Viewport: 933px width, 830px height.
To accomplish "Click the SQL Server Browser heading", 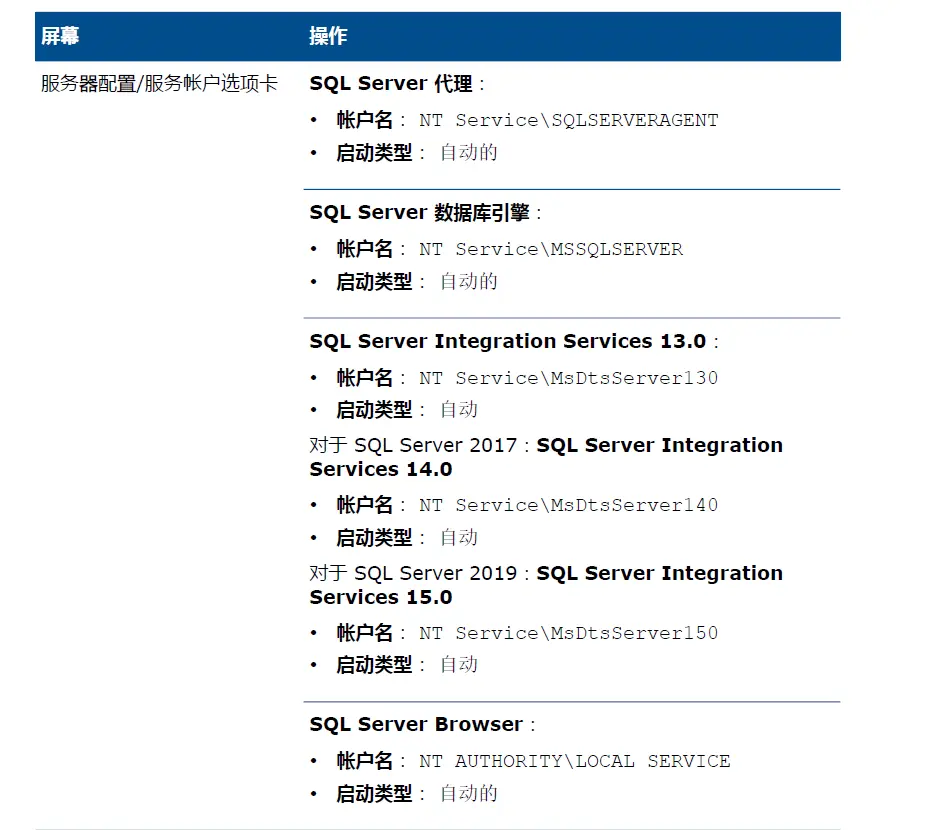I will click(416, 725).
